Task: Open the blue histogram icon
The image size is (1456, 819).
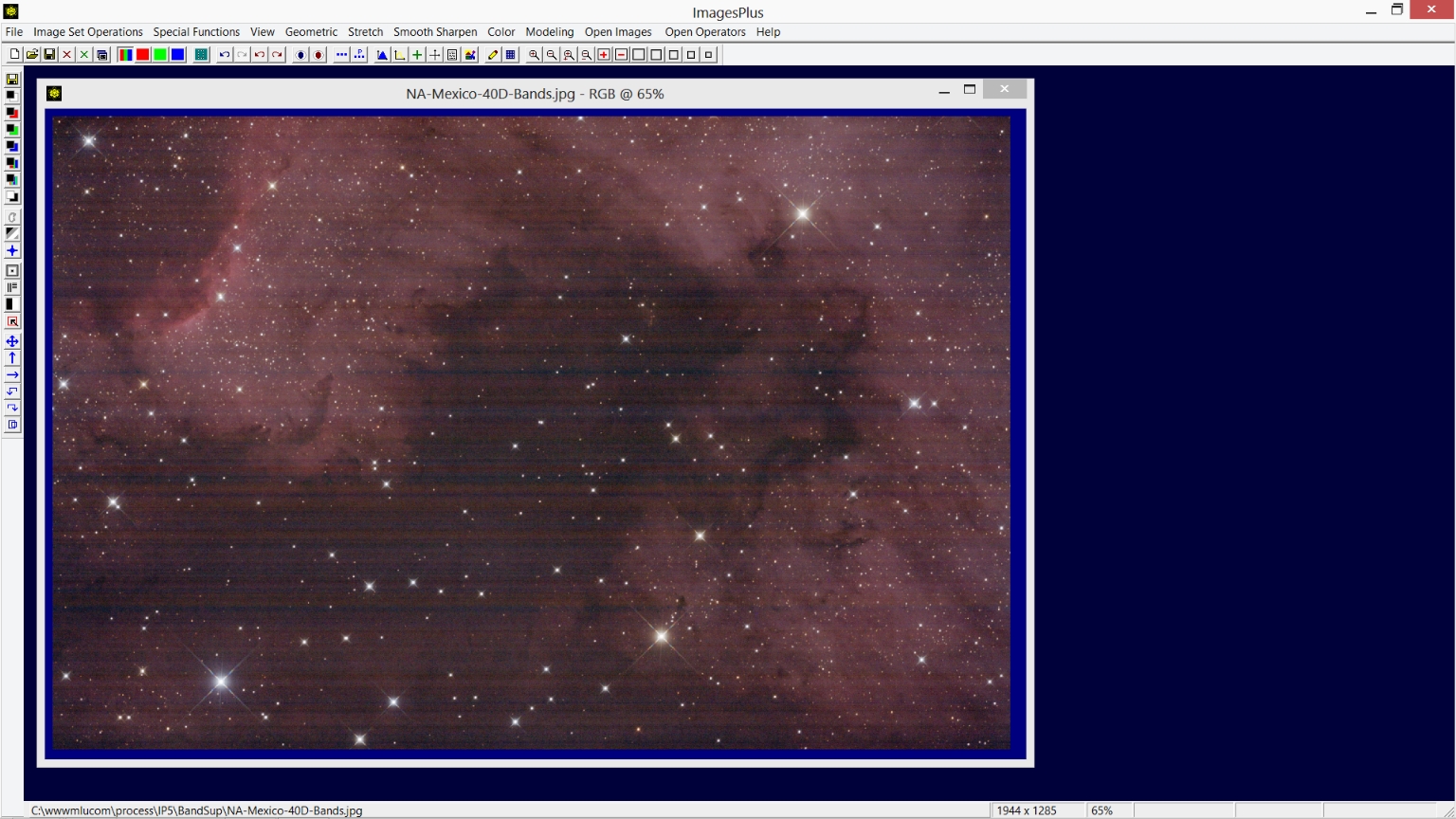Action: pyautogui.click(x=382, y=55)
